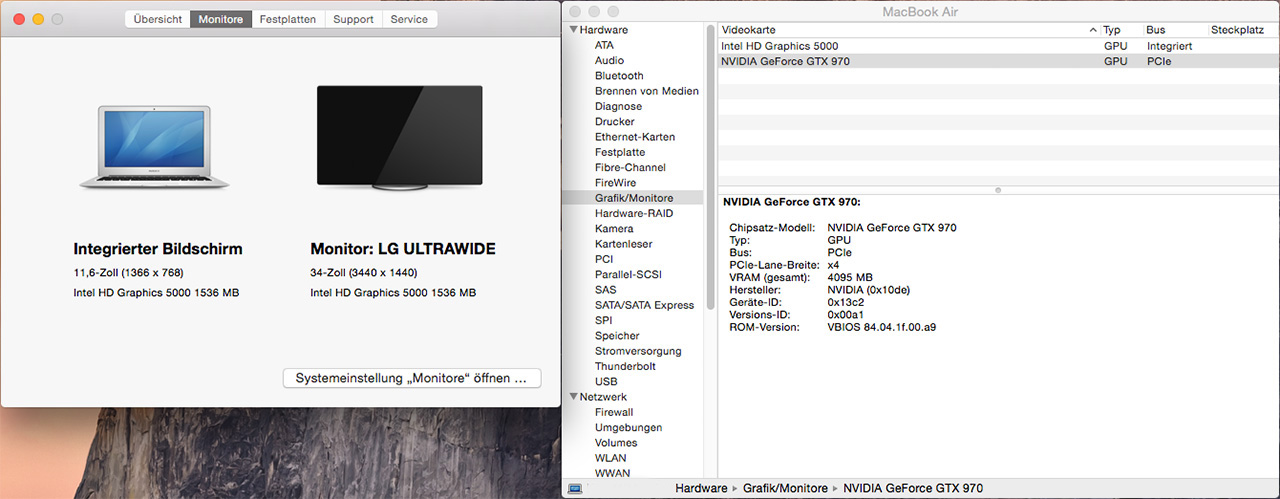Image resolution: width=1280 pixels, height=499 pixels.
Task: Select Kamera in the sidebar
Action: (614, 229)
